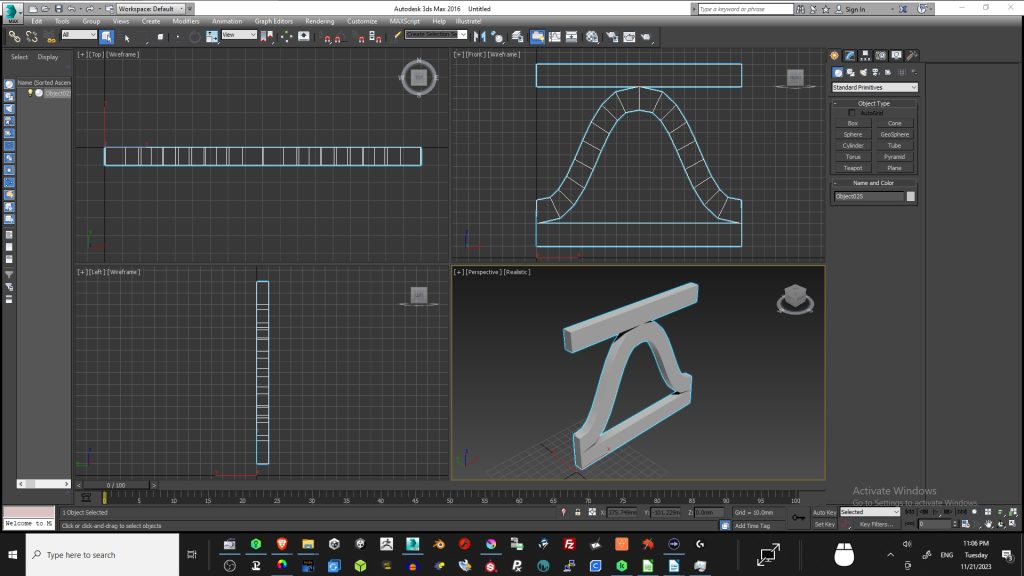Enable the AutoGrid checkbox

point(852,113)
